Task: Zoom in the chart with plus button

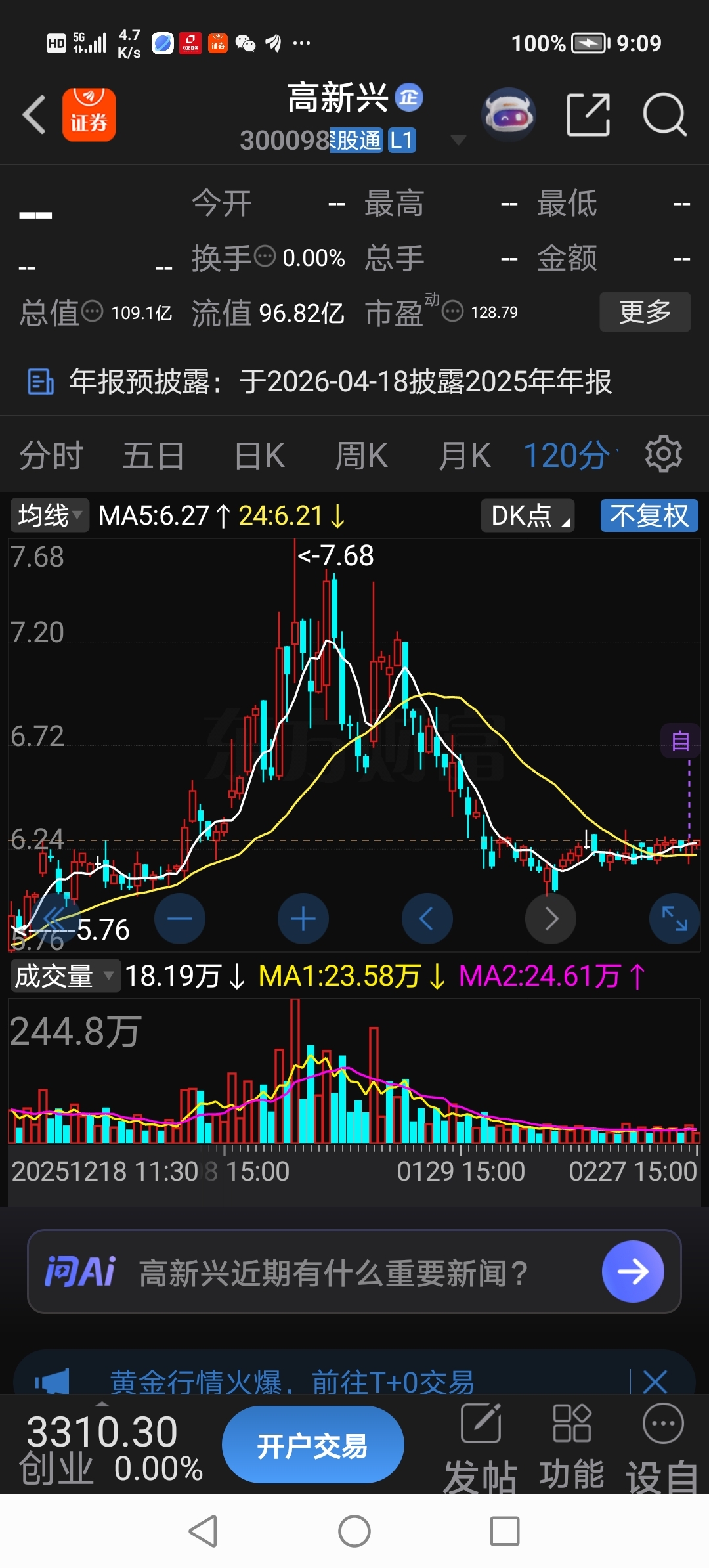Action: (303, 918)
